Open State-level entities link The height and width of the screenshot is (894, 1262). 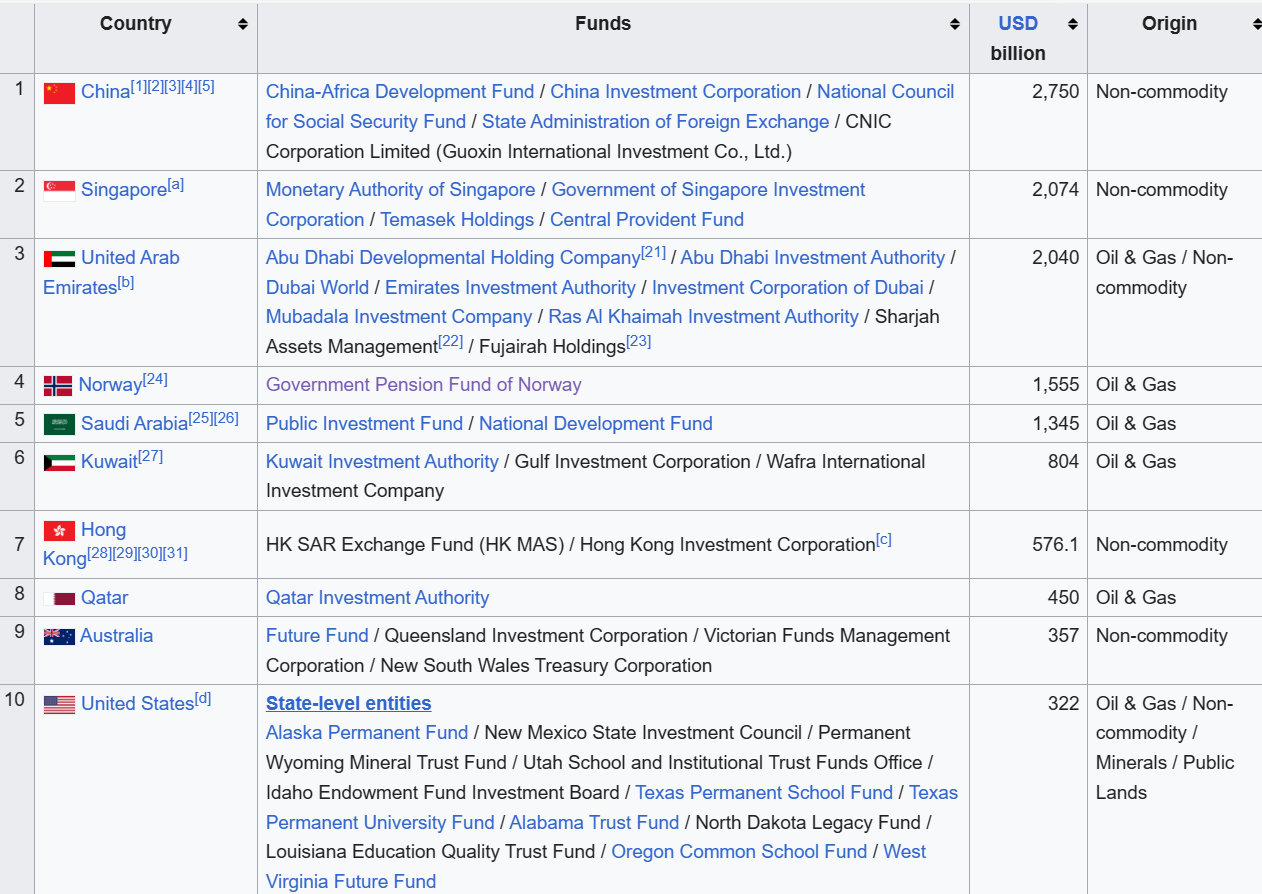tap(348, 704)
